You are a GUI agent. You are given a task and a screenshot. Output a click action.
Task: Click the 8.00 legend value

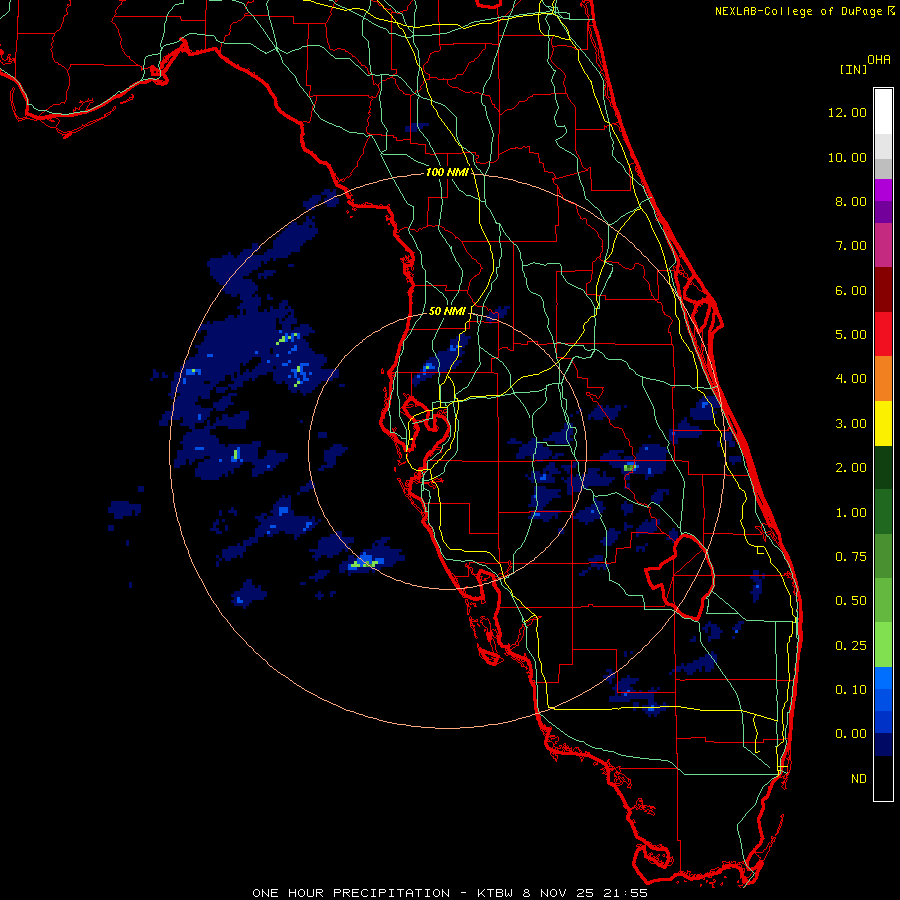click(x=851, y=201)
